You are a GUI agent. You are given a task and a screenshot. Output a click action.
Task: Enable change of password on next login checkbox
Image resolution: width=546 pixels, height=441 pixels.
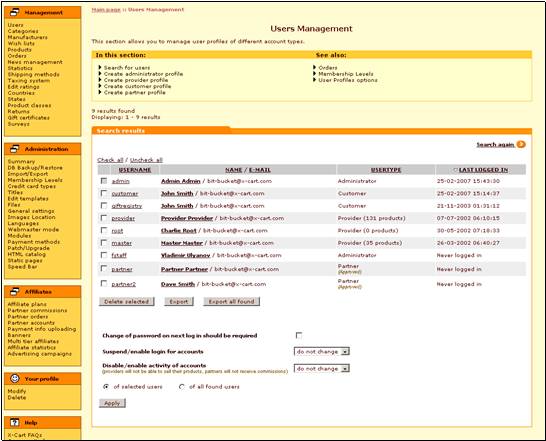(299, 335)
